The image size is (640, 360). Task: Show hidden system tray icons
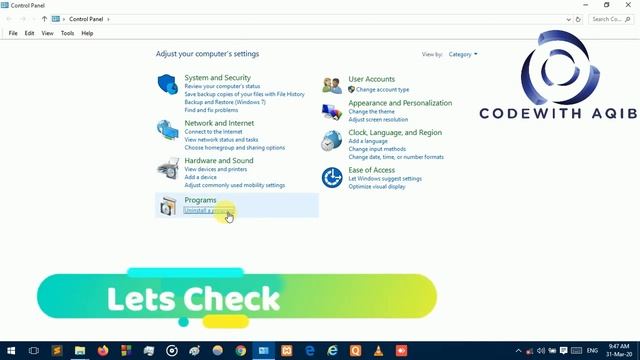point(518,351)
